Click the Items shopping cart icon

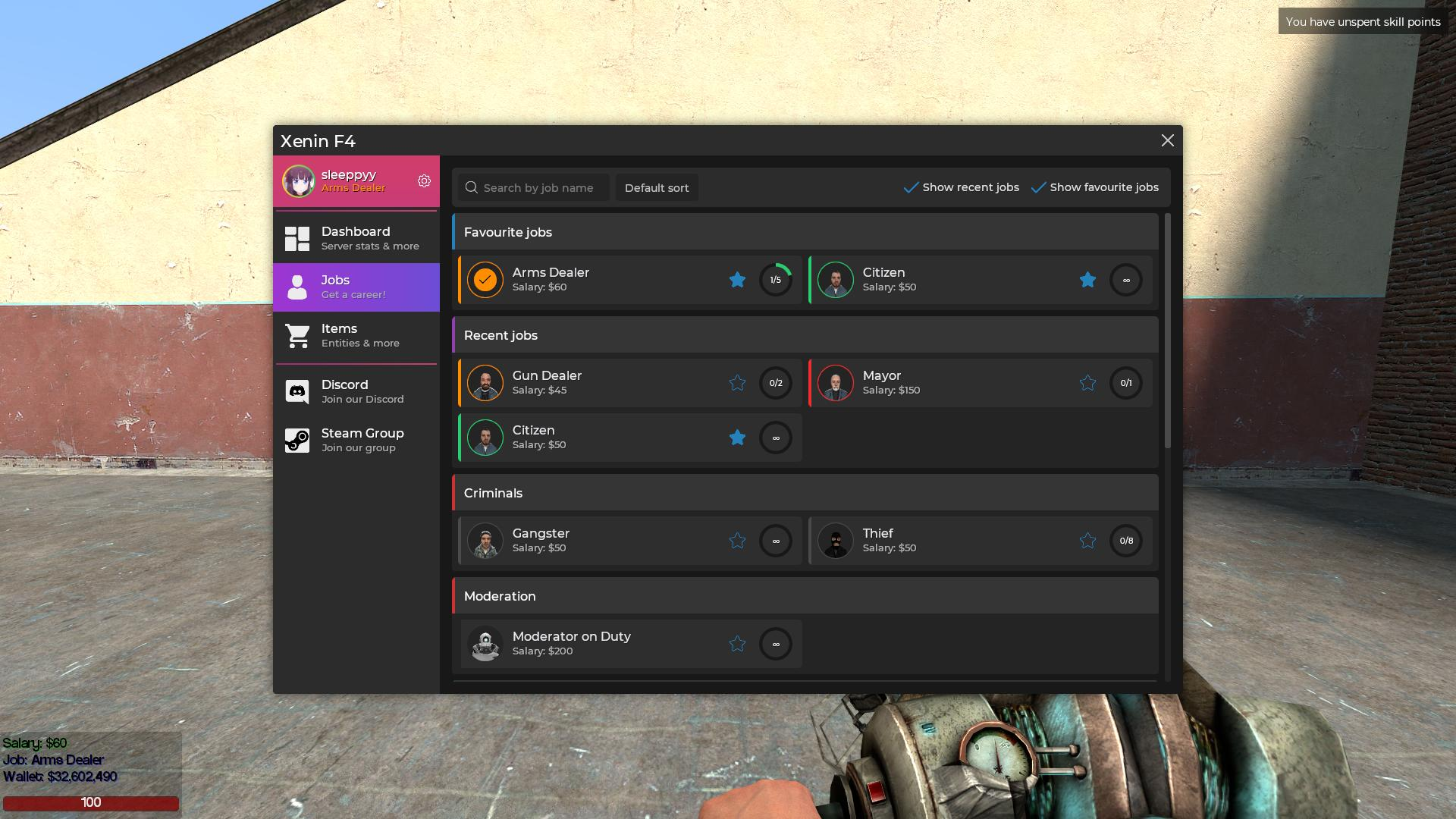click(297, 335)
